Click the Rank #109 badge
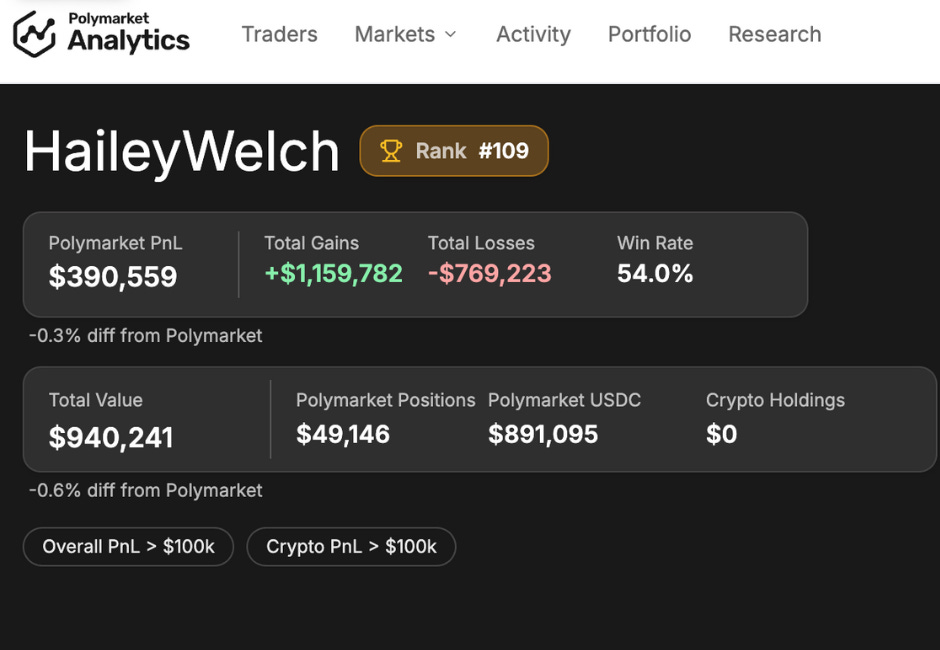Image resolution: width=940 pixels, height=650 pixels. click(x=454, y=151)
